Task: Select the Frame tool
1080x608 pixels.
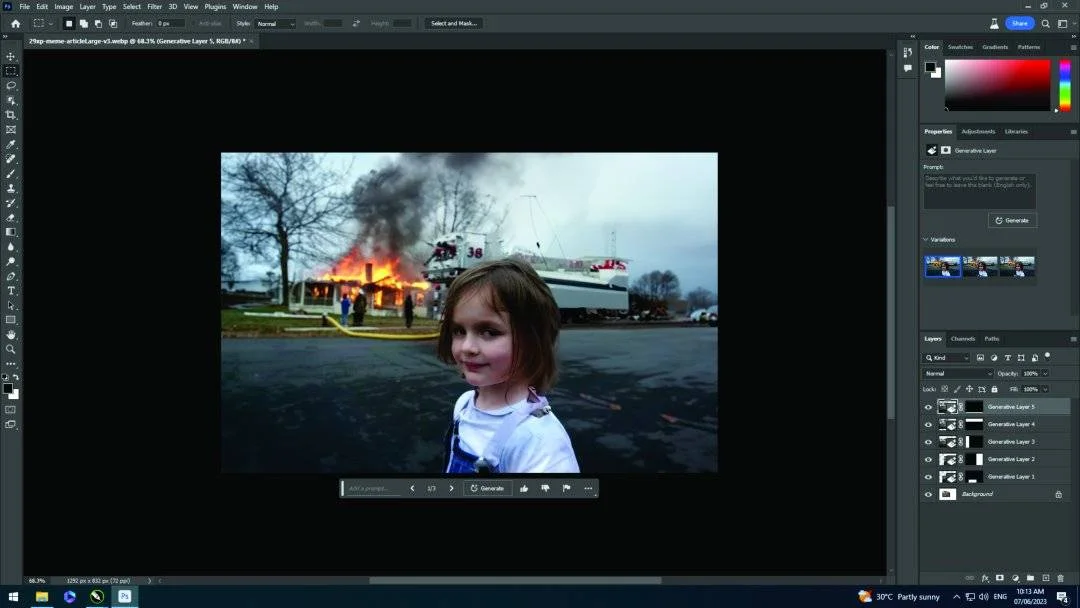Action: (x=11, y=129)
